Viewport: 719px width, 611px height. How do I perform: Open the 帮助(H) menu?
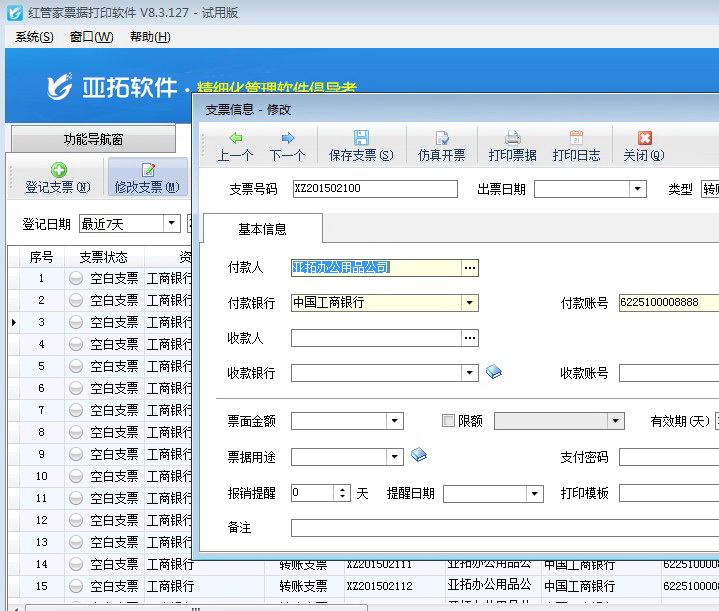pyautogui.click(x=150, y=37)
